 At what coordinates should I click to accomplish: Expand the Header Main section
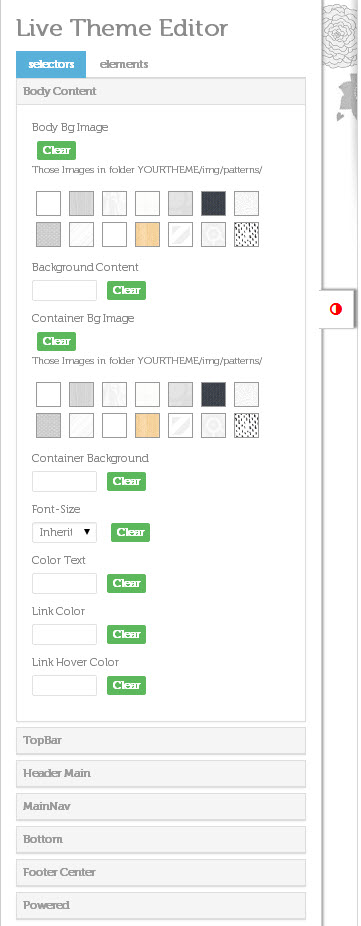click(x=161, y=774)
